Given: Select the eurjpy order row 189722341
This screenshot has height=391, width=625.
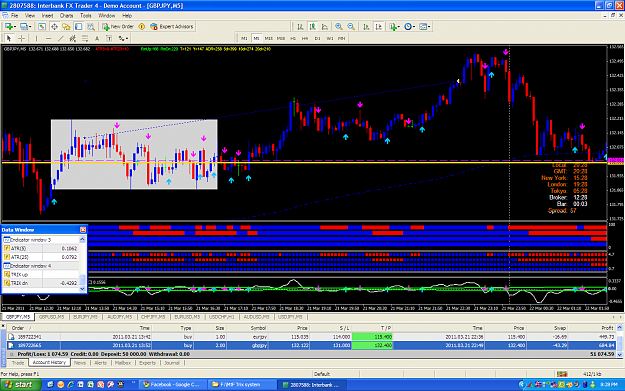Looking at the screenshot, I should pyautogui.click(x=310, y=337).
